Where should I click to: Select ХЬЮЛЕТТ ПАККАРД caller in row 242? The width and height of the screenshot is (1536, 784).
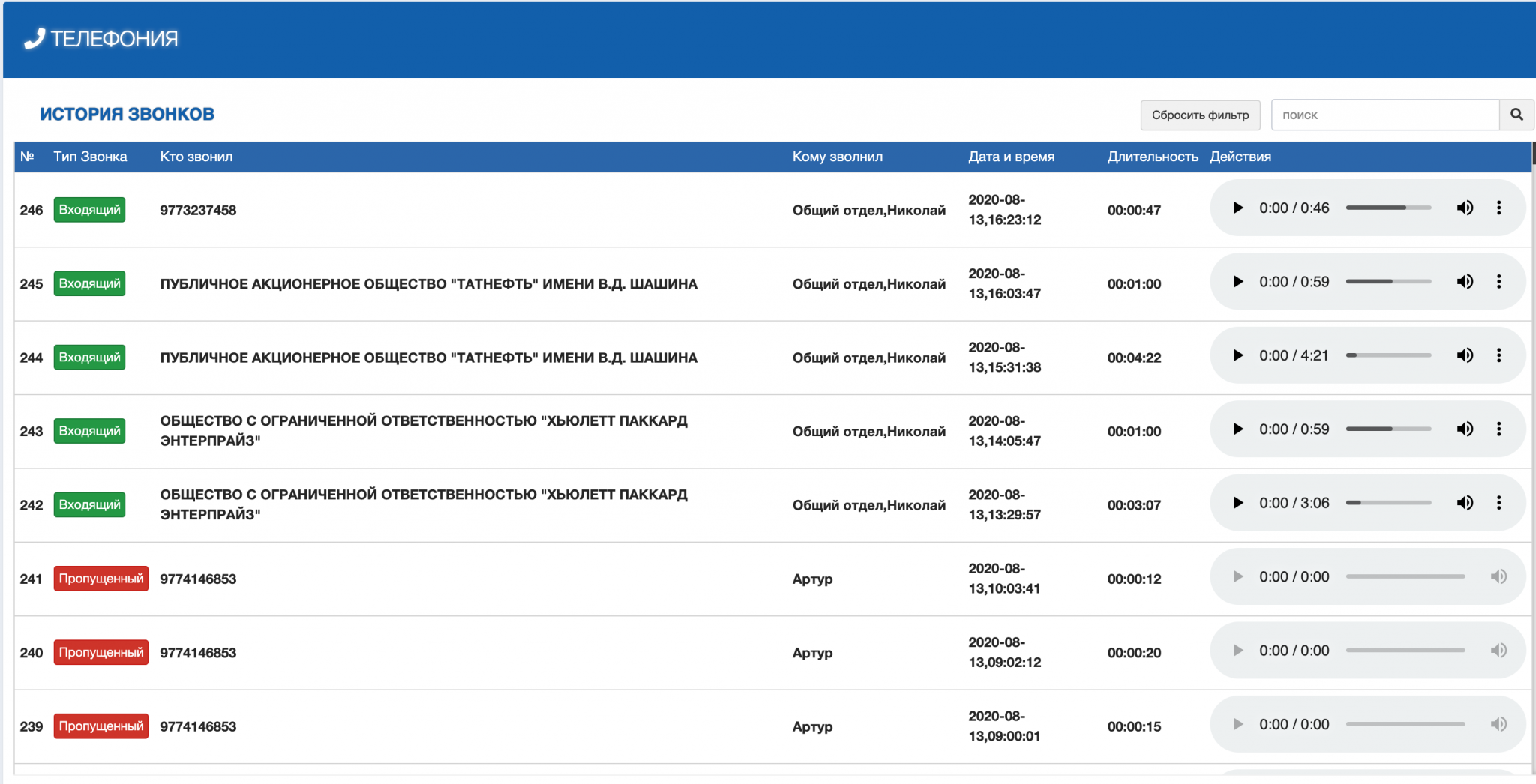424,504
